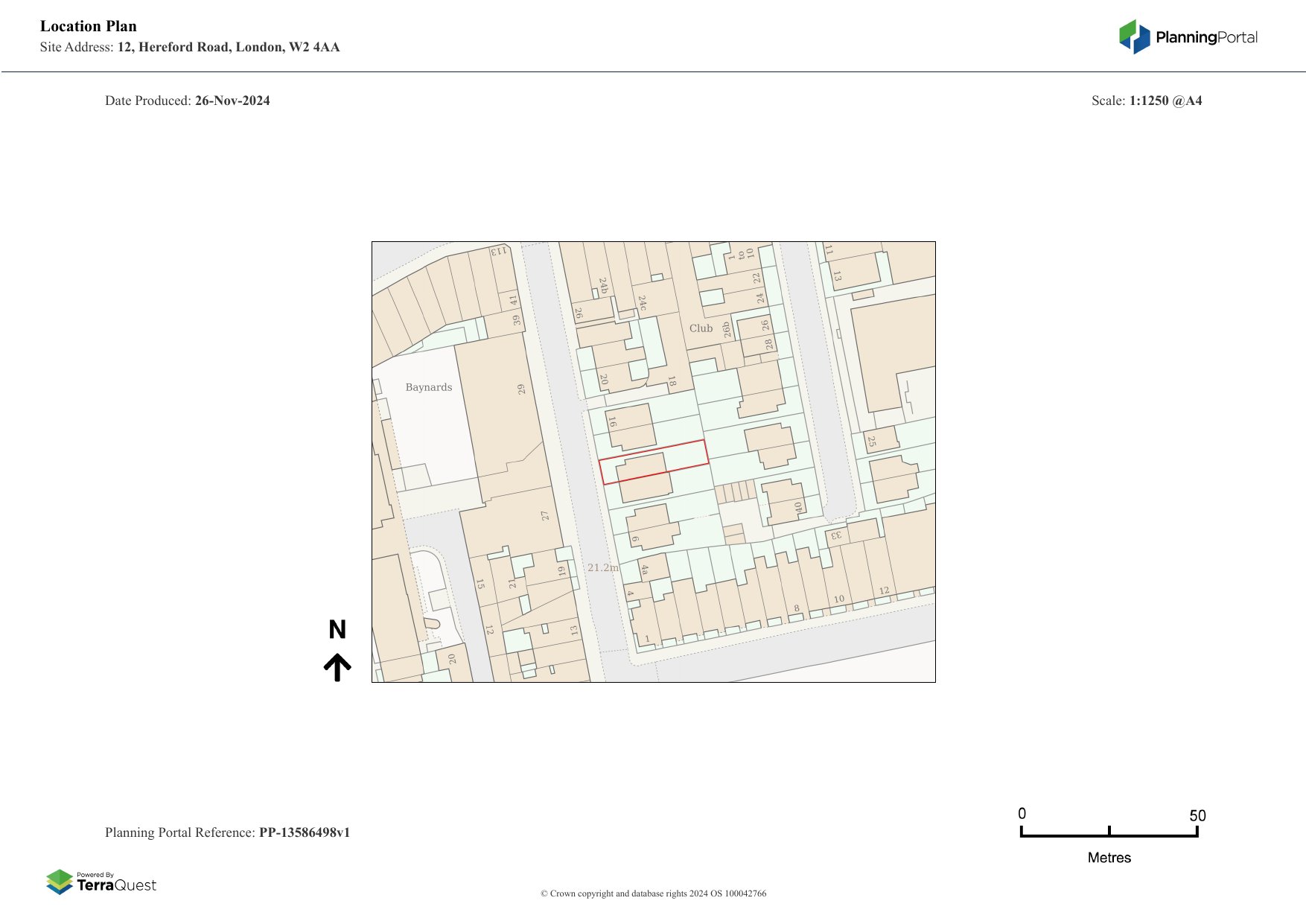1306x924 pixels.
Task: Click the Scale 1:1250 @A4 text
Action: click(1146, 101)
